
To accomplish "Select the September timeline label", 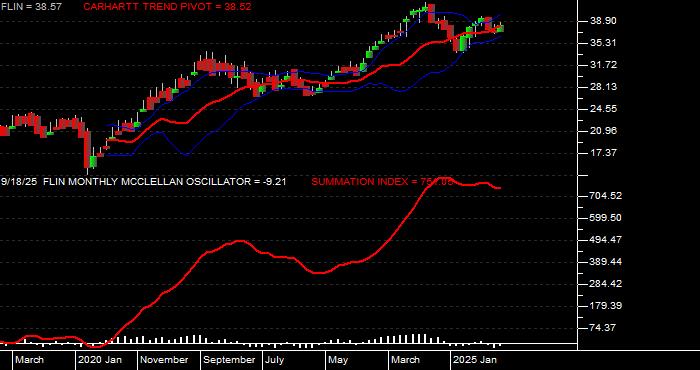I will click(x=229, y=360).
